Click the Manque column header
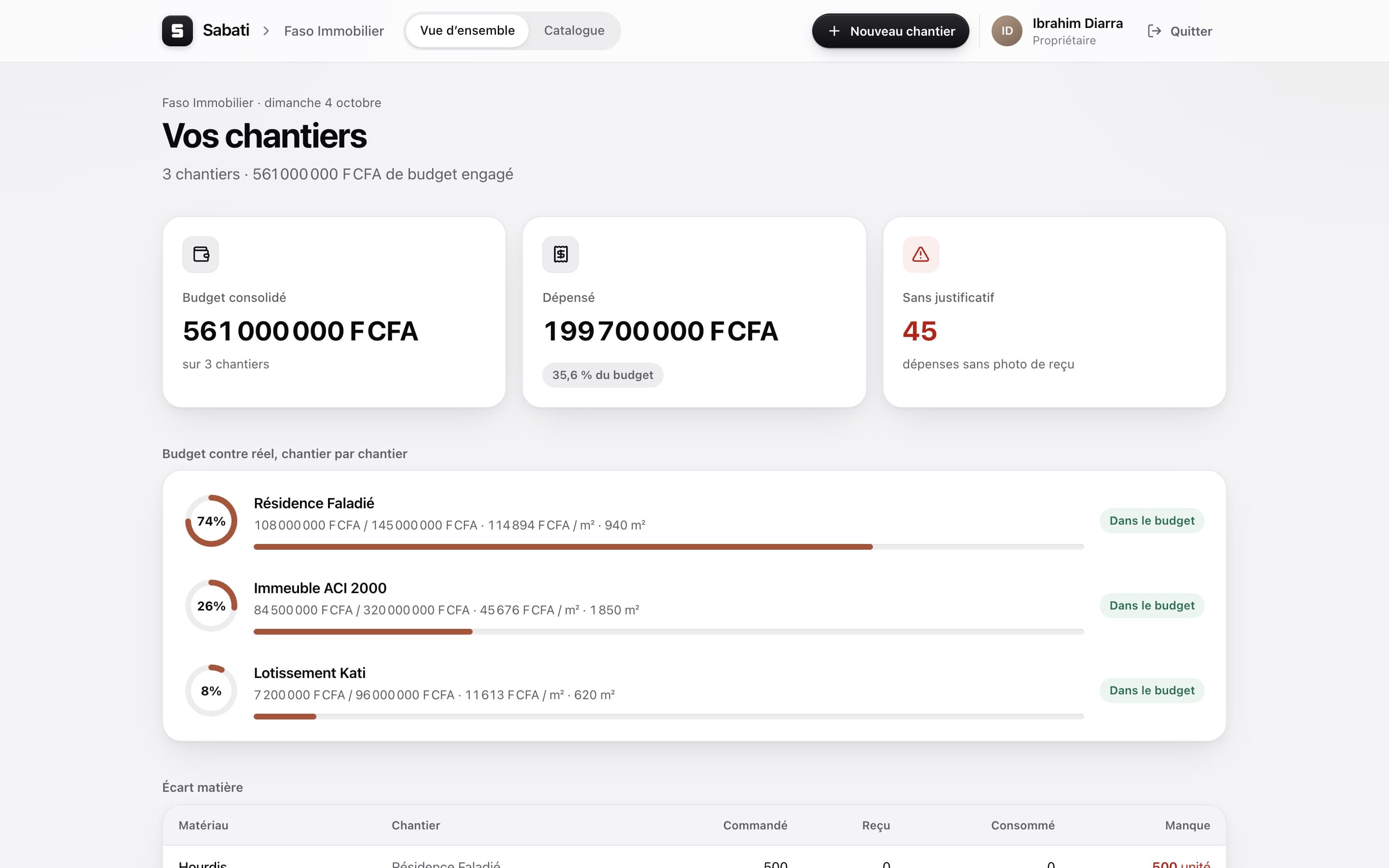Image resolution: width=1389 pixels, height=868 pixels. 1187,825
